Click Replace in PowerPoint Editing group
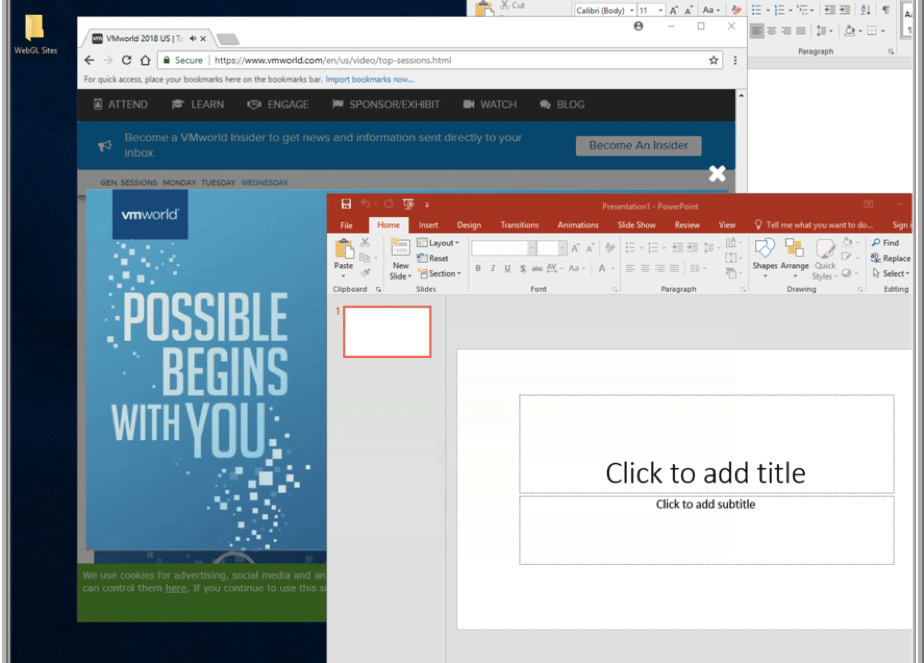The height and width of the screenshot is (663, 924). point(890,258)
